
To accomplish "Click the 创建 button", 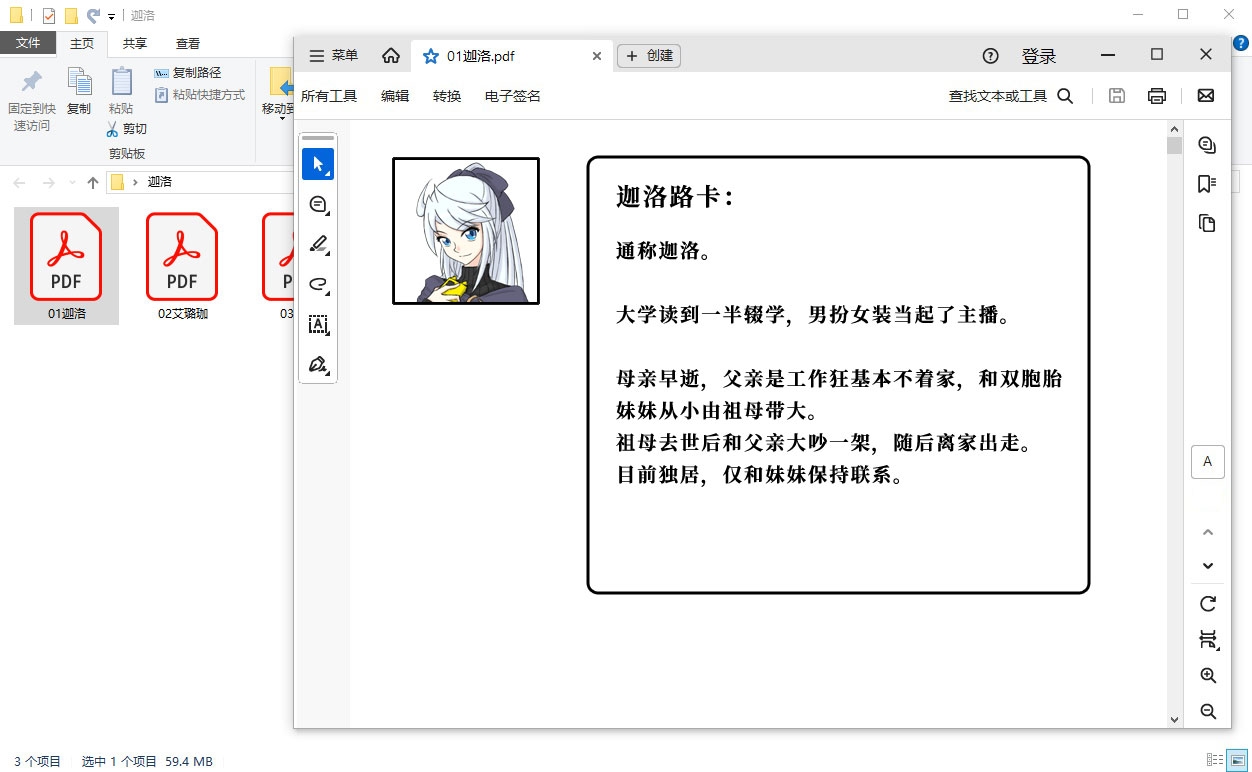I will pyautogui.click(x=649, y=56).
